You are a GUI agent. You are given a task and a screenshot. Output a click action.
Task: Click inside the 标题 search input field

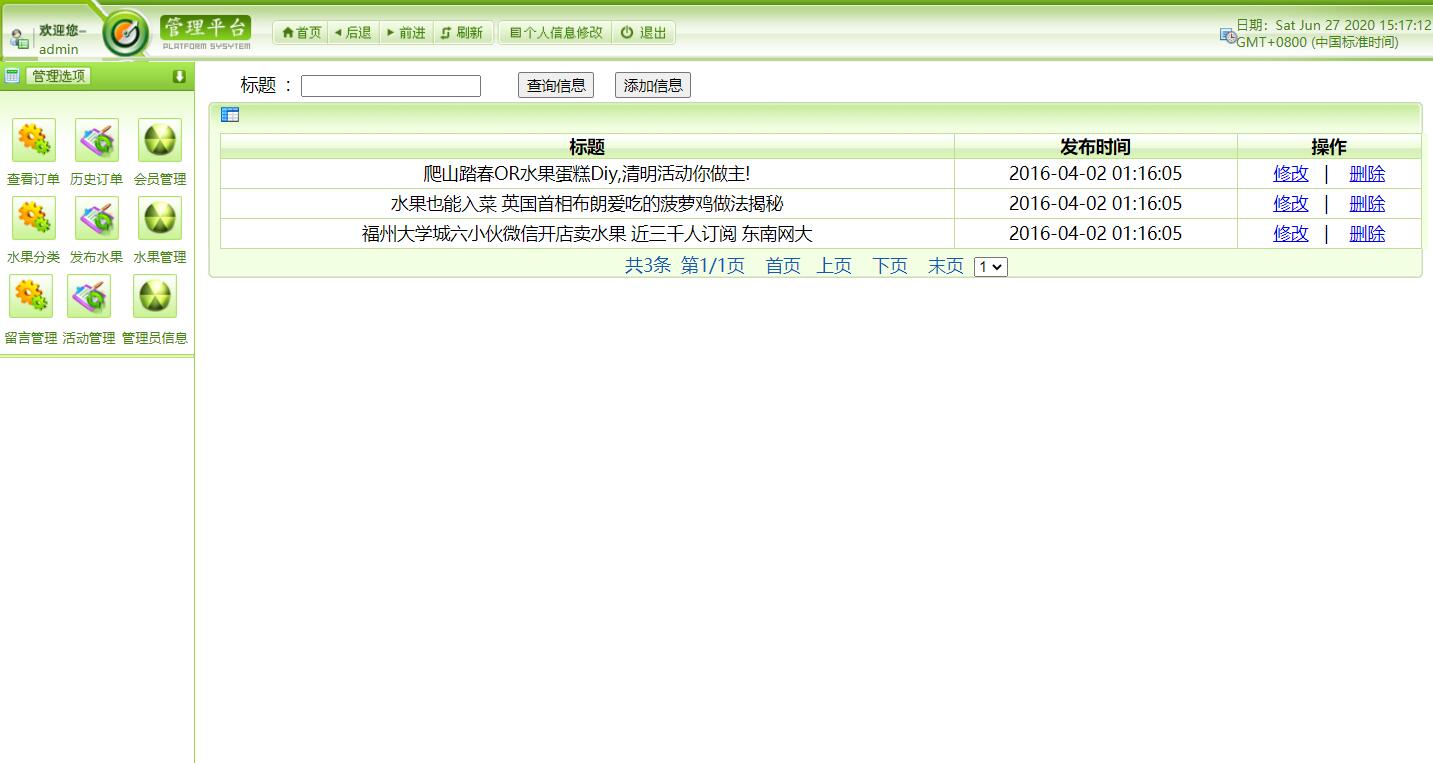click(390, 85)
